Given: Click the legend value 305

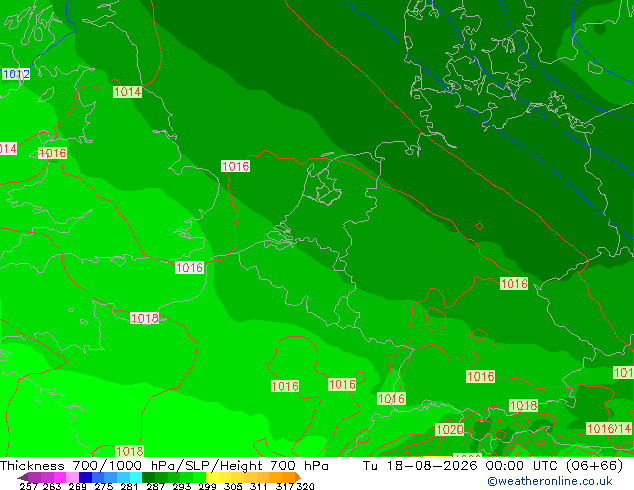Looking at the screenshot, I should [232, 486].
